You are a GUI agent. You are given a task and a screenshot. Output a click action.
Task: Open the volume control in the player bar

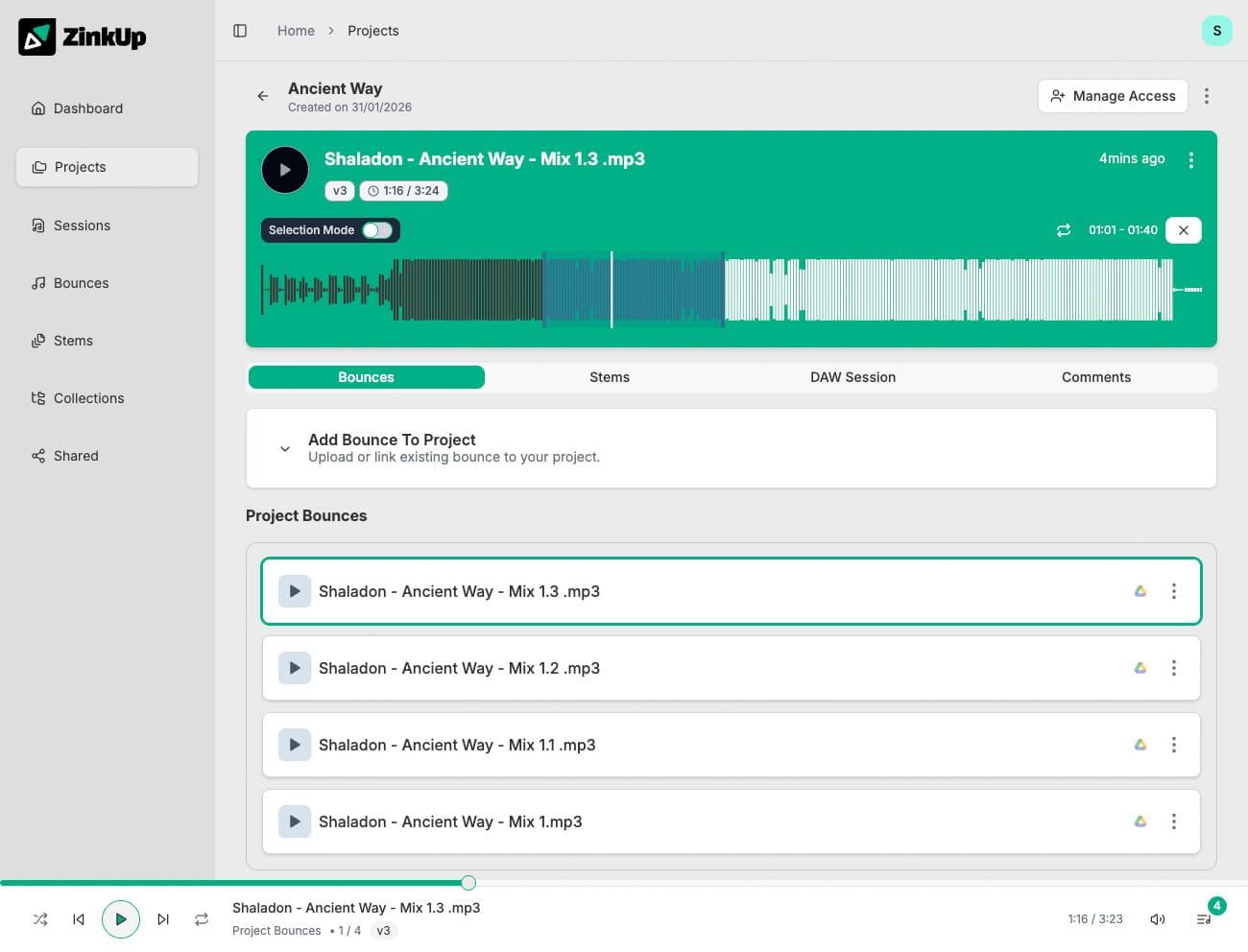pos(1158,918)
